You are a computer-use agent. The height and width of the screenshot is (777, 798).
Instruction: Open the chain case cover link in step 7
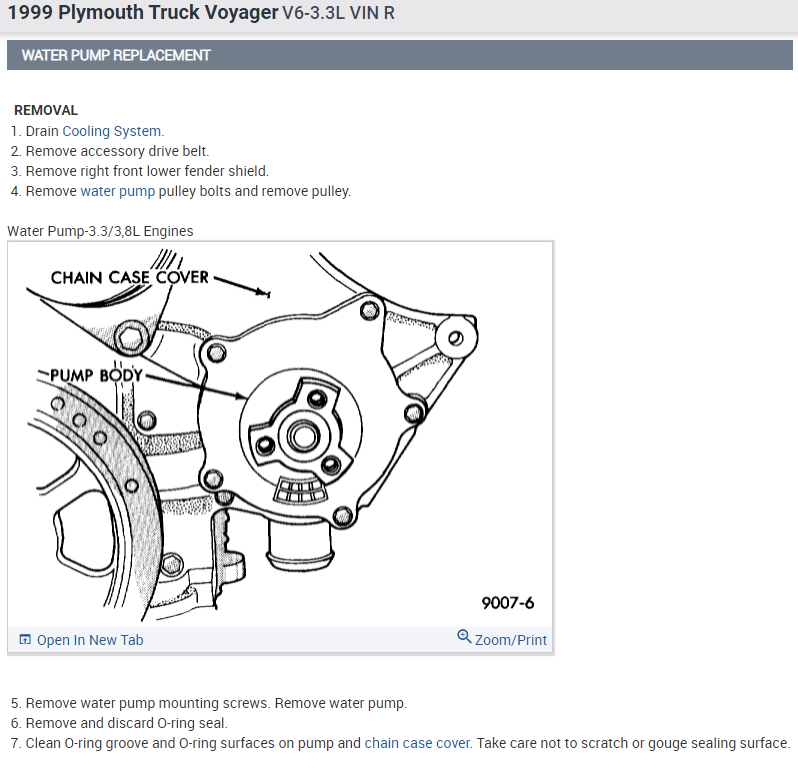417,743
